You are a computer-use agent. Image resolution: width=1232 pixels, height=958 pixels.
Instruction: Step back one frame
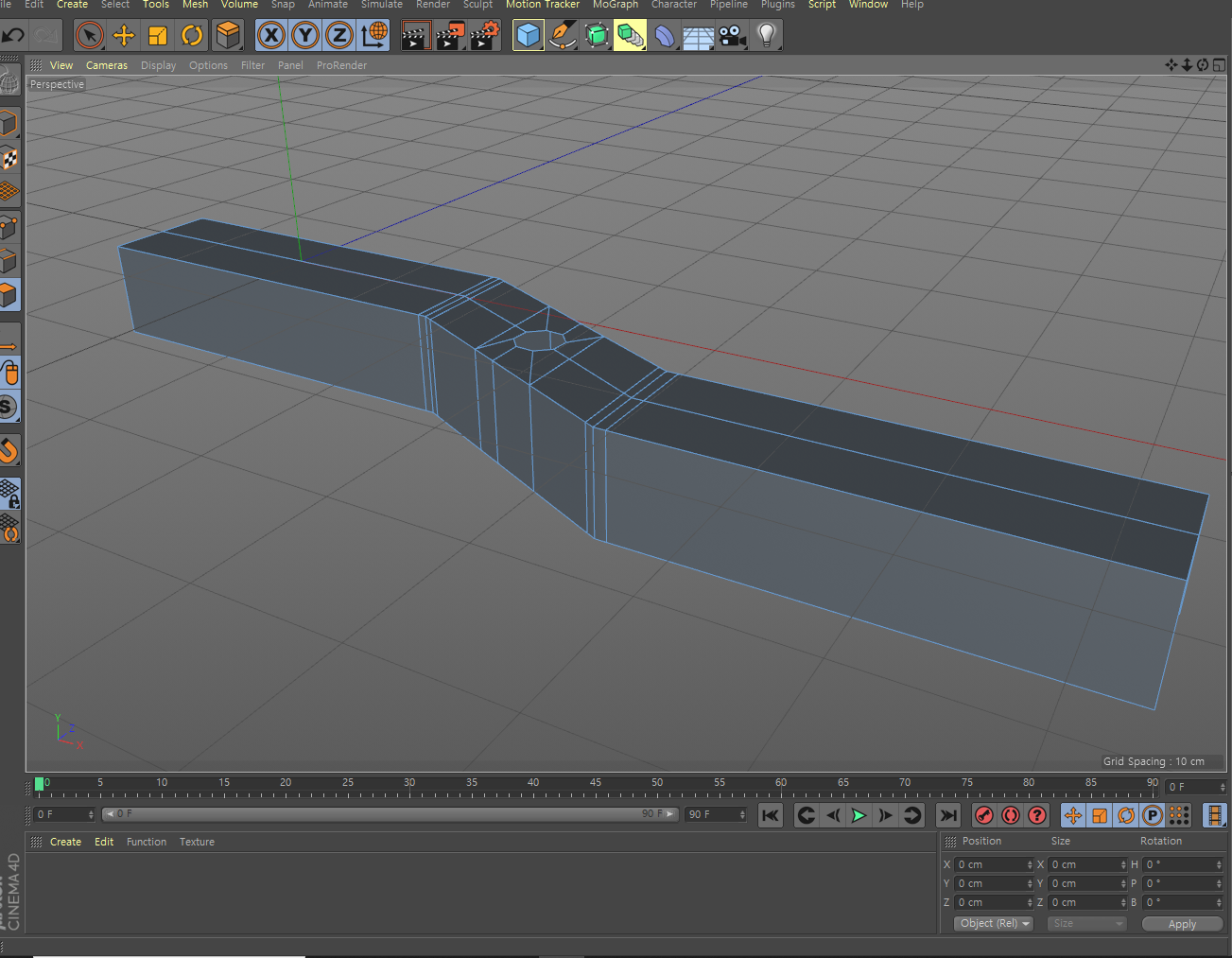tap(832, 815)
